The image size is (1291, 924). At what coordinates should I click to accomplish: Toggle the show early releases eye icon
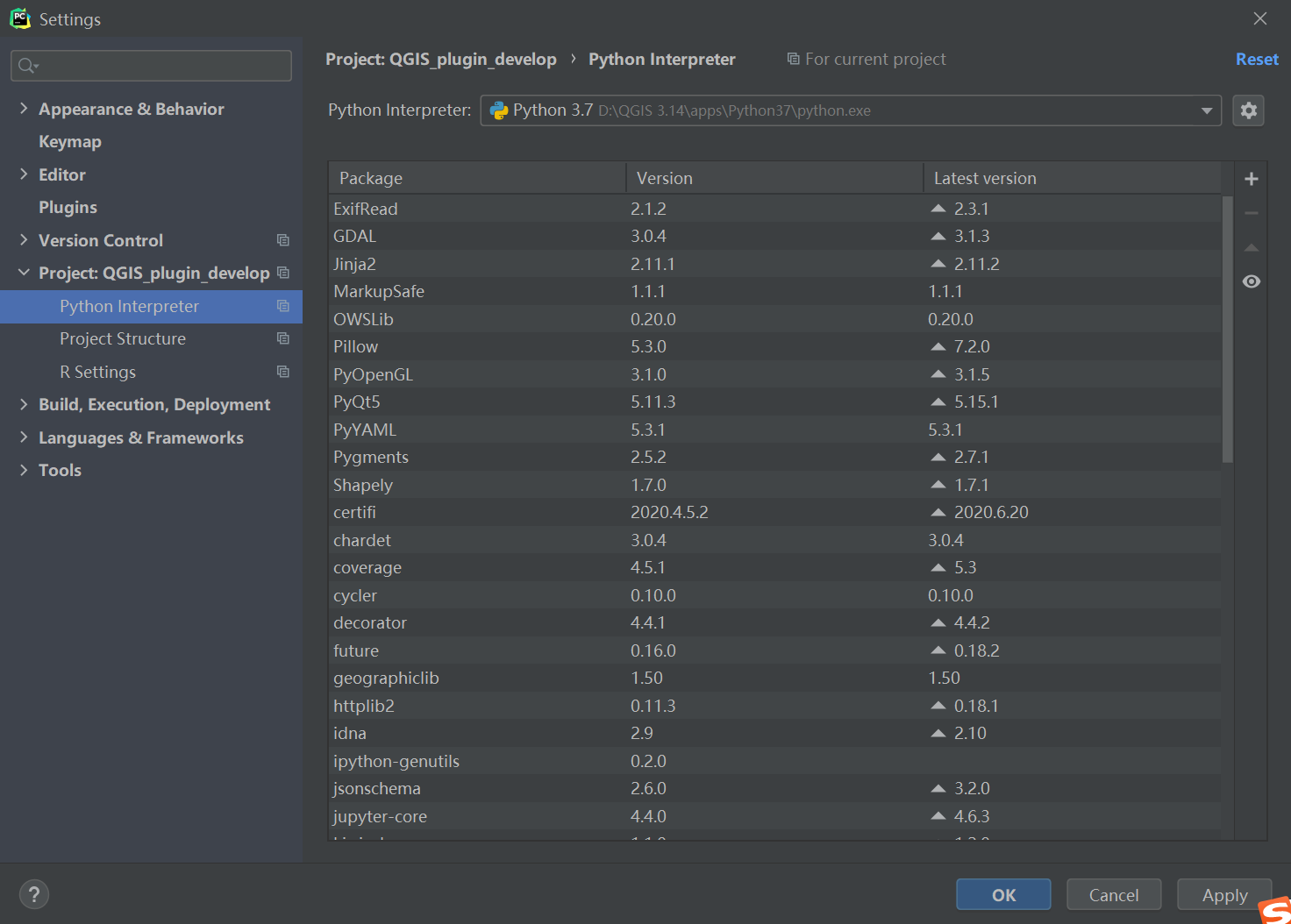(x=1252, y=281)
